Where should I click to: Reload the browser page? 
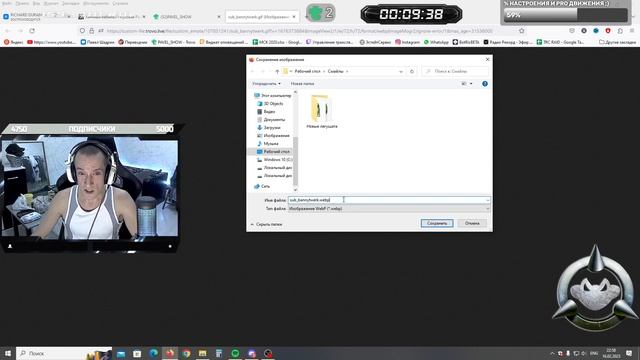click(x=32, y=31)
